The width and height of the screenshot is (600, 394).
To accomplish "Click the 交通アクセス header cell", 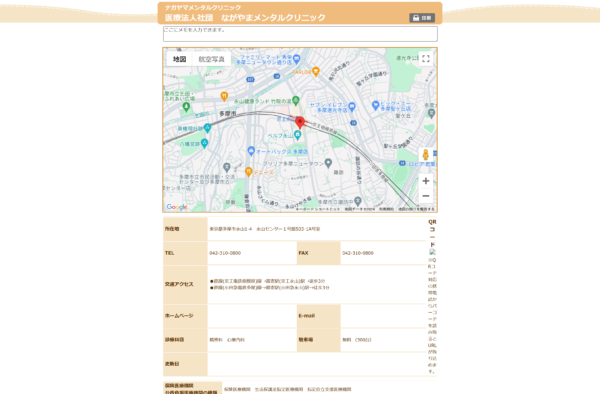I will tap(185, 284).
